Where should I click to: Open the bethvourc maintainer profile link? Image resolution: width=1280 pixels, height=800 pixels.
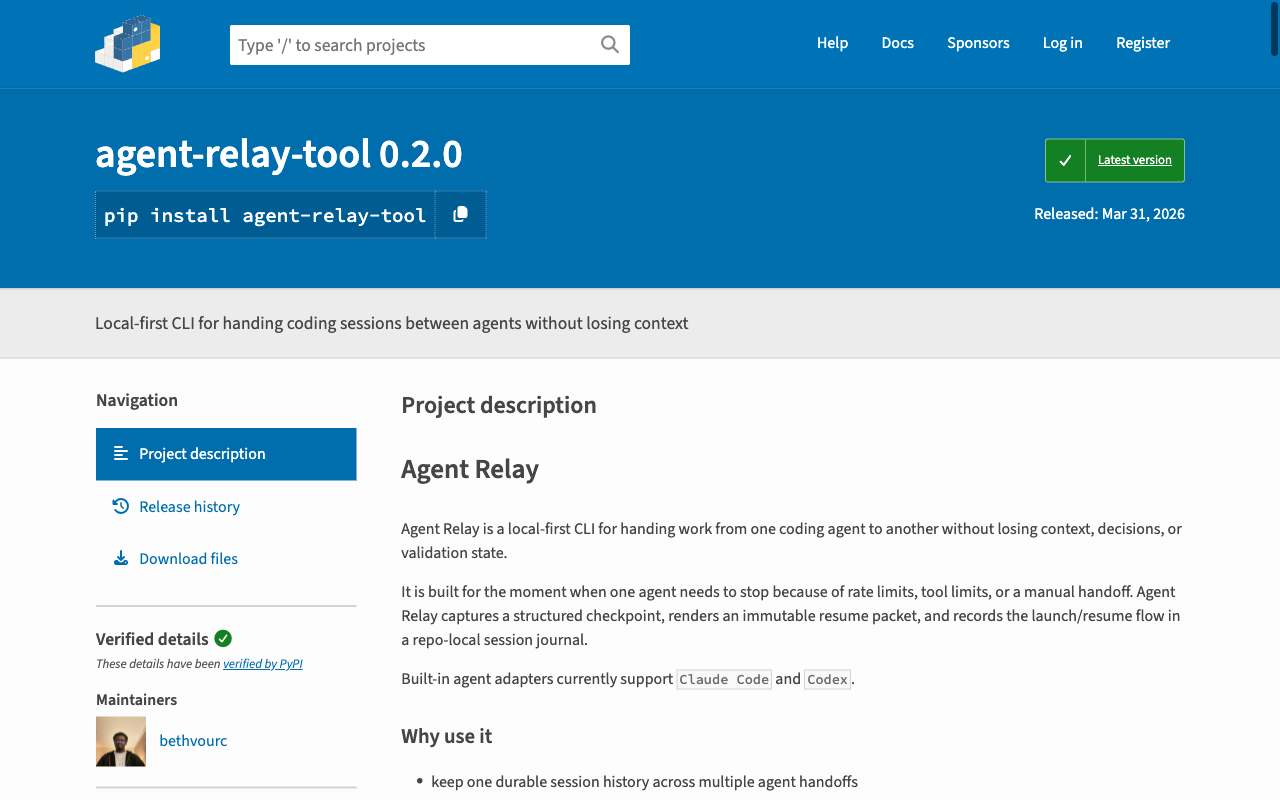193,741
